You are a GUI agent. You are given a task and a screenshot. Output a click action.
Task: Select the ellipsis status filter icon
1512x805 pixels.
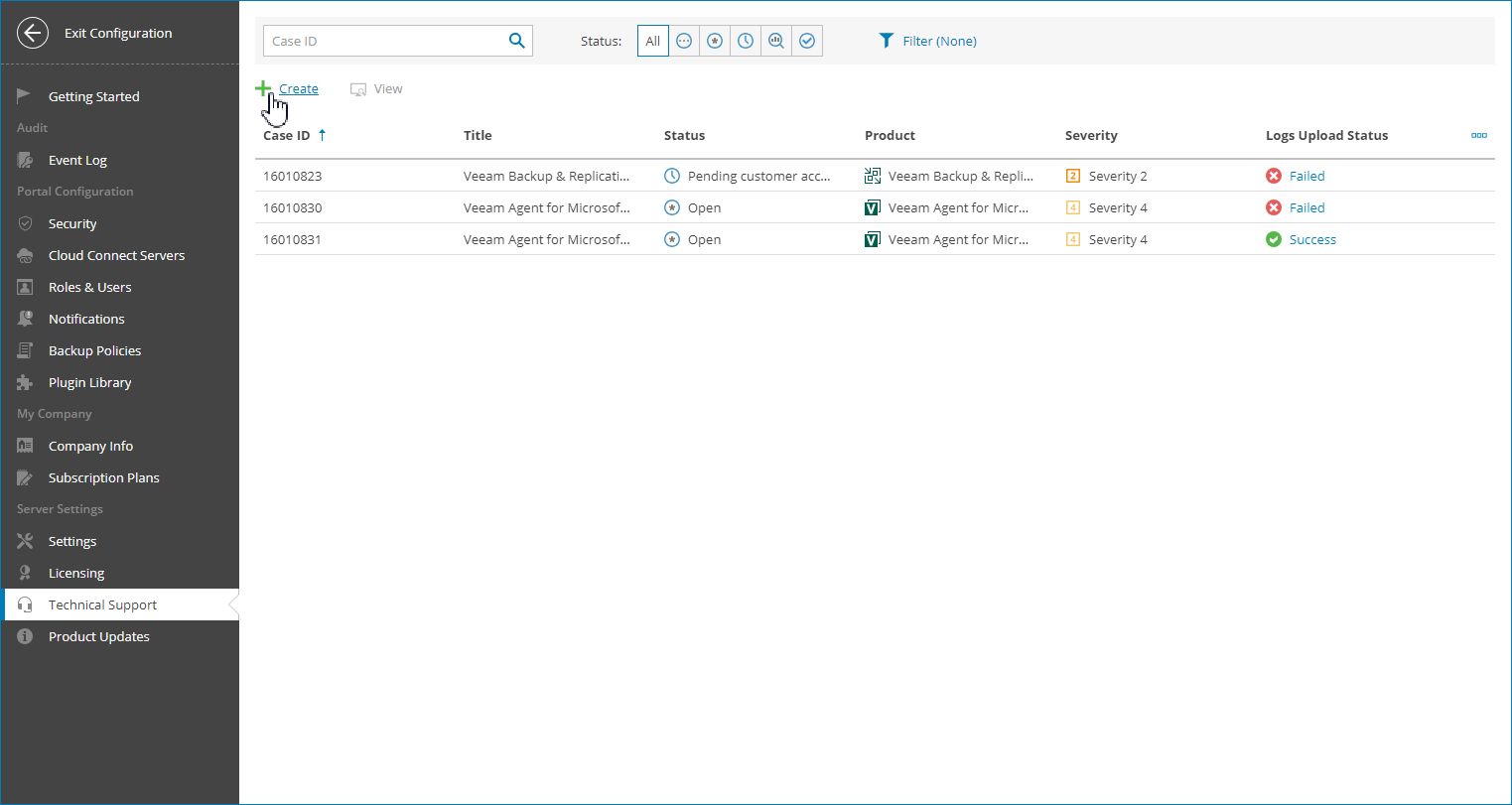684,41
